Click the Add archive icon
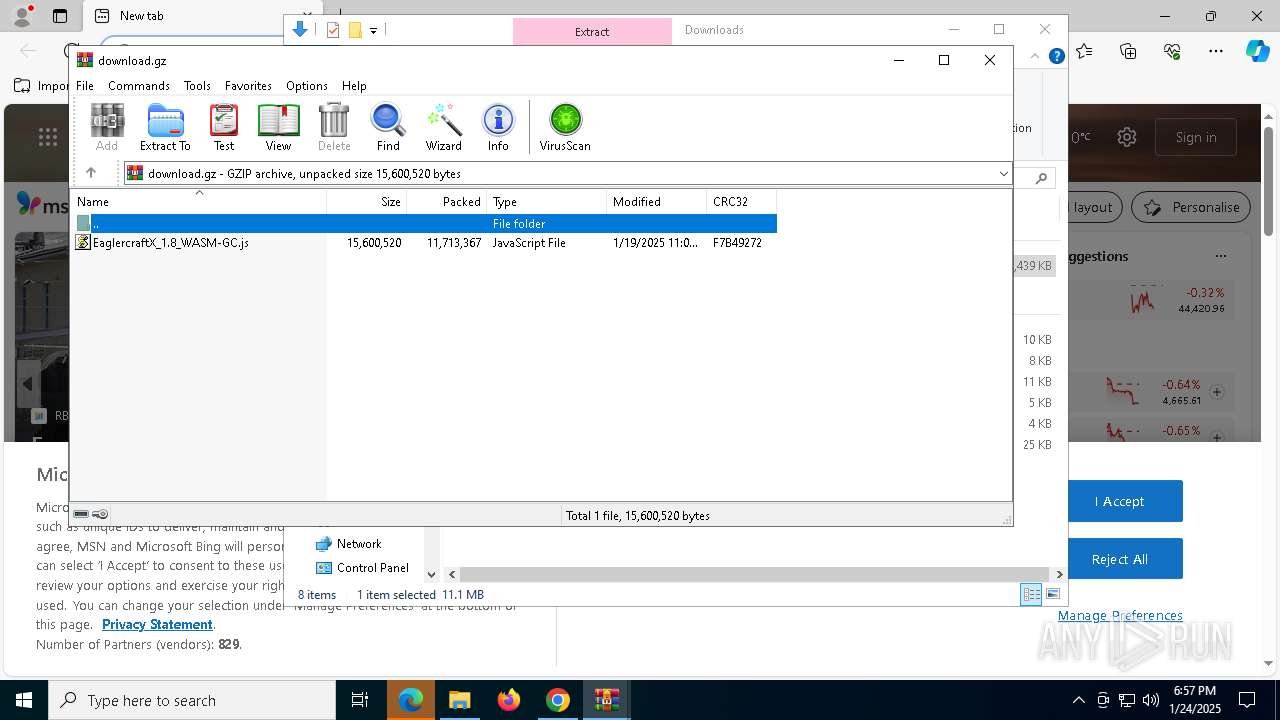1280x720 pixels. click(x=107, y=127)
